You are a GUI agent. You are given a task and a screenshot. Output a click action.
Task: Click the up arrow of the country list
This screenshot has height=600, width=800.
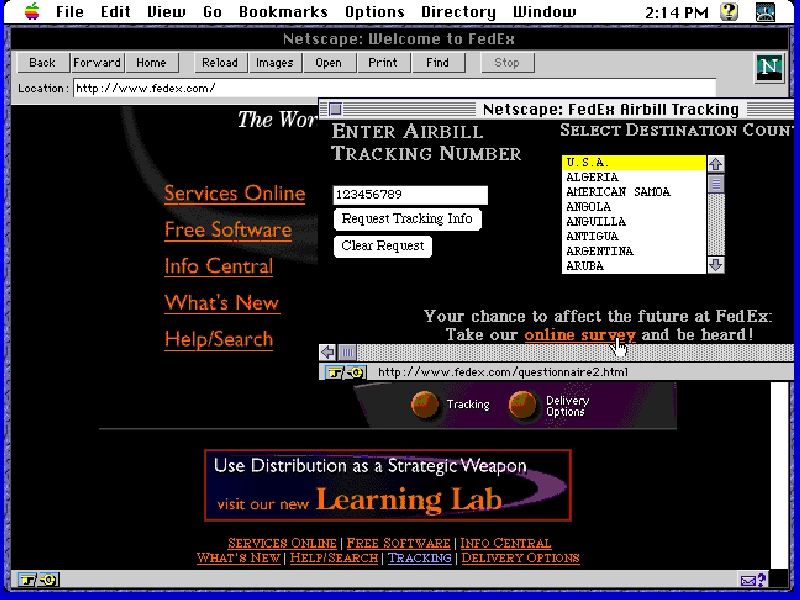tap(716, 164)
